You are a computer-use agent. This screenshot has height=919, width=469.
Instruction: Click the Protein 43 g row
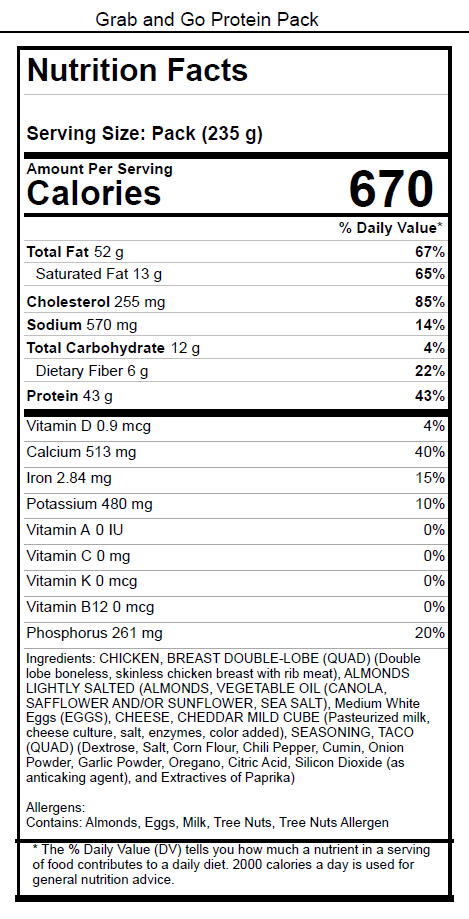coord(236,396)
